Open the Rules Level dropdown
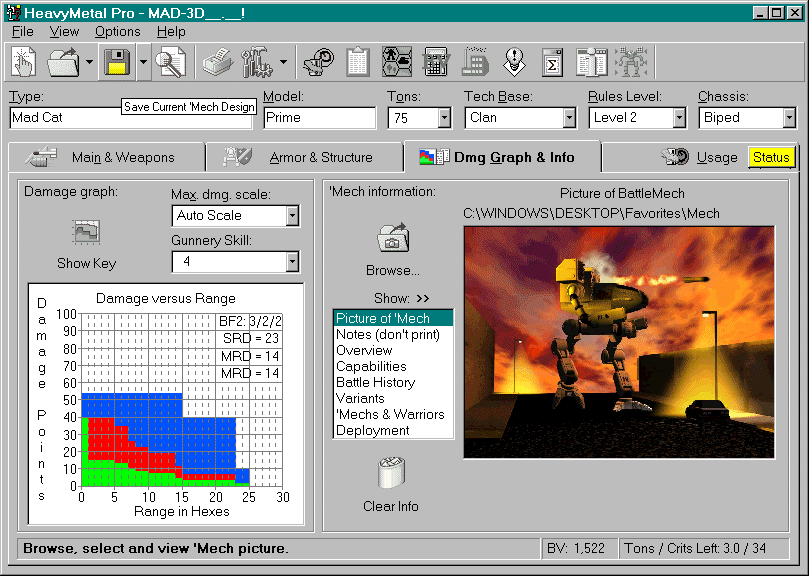The image size is (809, 576). click(679, 118)
